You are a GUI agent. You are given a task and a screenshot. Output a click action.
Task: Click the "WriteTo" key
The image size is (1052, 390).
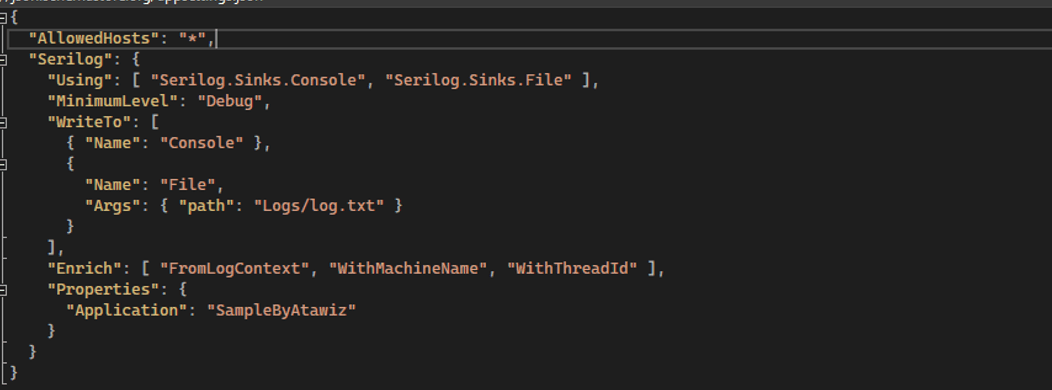[89, 122]
